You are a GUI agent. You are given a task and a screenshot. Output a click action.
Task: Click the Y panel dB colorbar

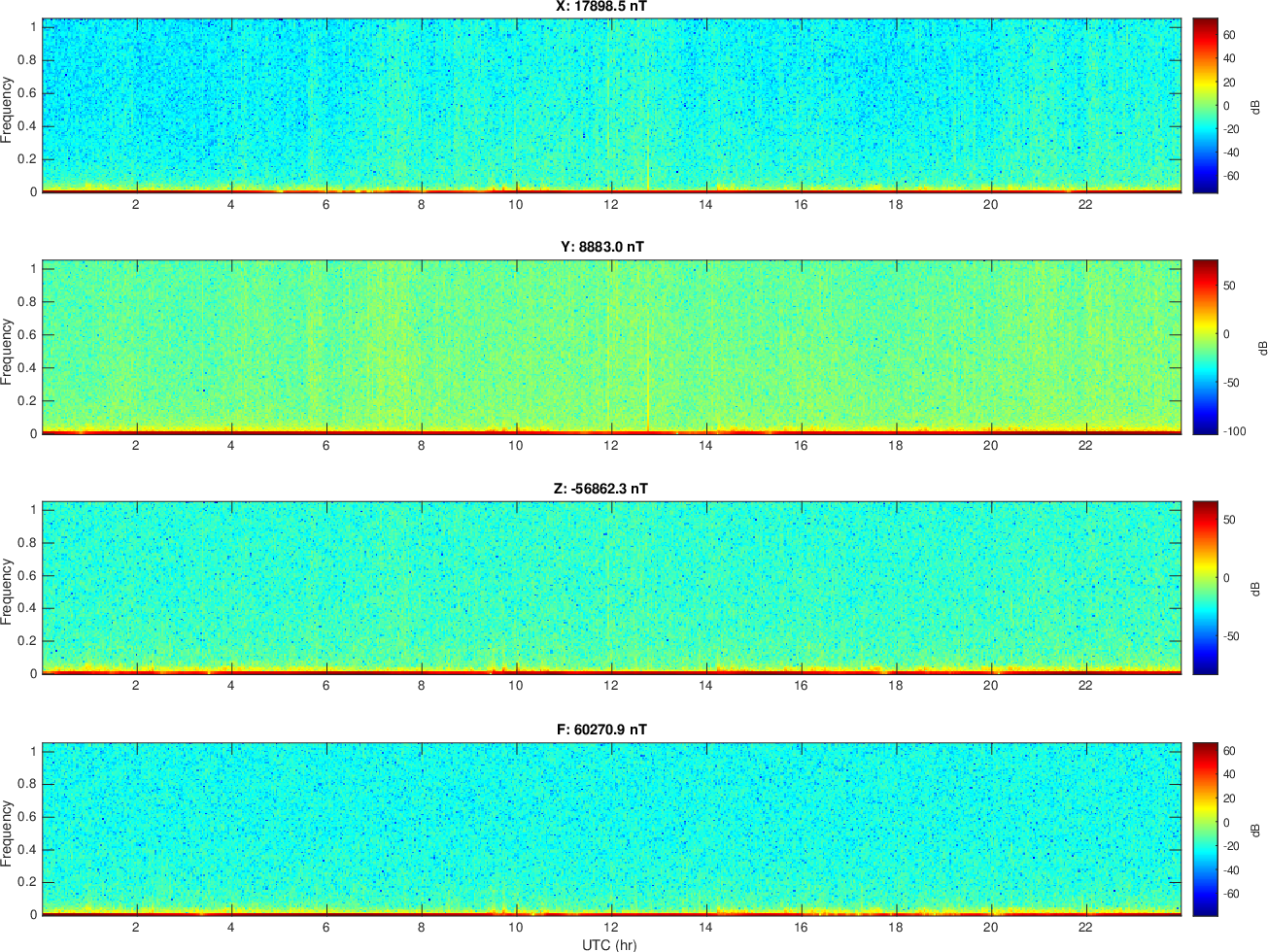pos(1205,347)
